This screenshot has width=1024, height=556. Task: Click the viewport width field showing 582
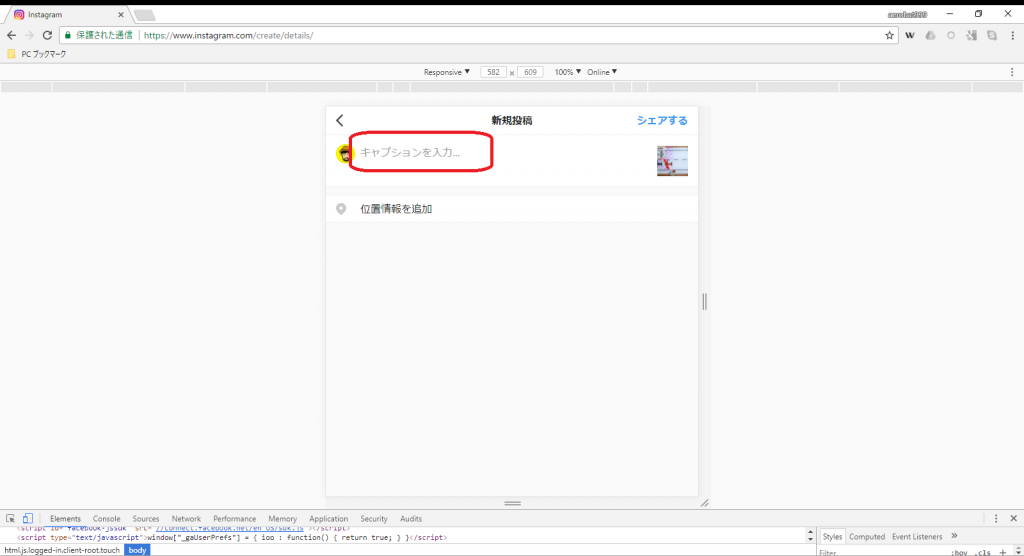coord(493,72)
